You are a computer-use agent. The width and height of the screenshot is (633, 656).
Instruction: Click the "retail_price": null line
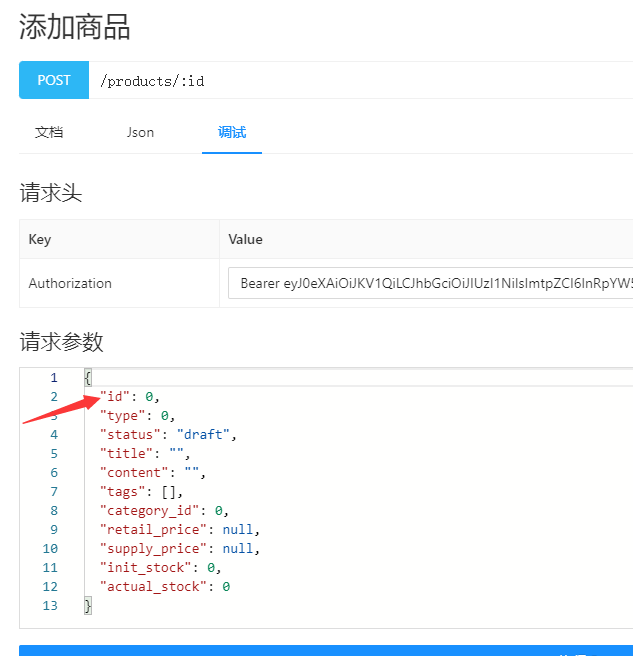pos(180,530)
